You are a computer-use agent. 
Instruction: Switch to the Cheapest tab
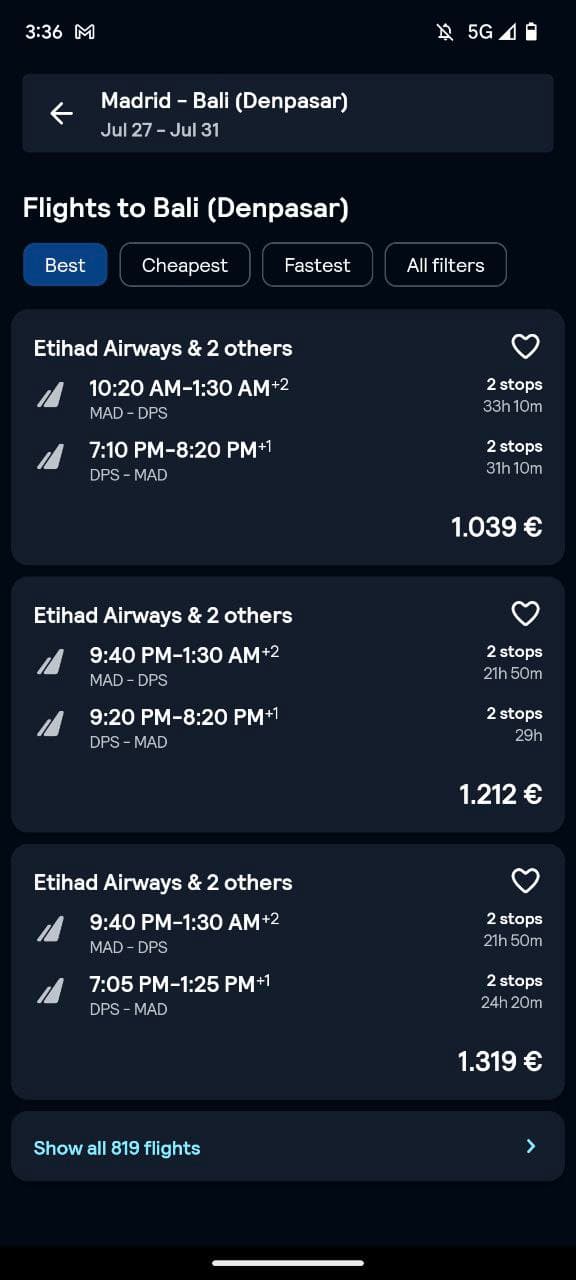[x=185, y=265]
